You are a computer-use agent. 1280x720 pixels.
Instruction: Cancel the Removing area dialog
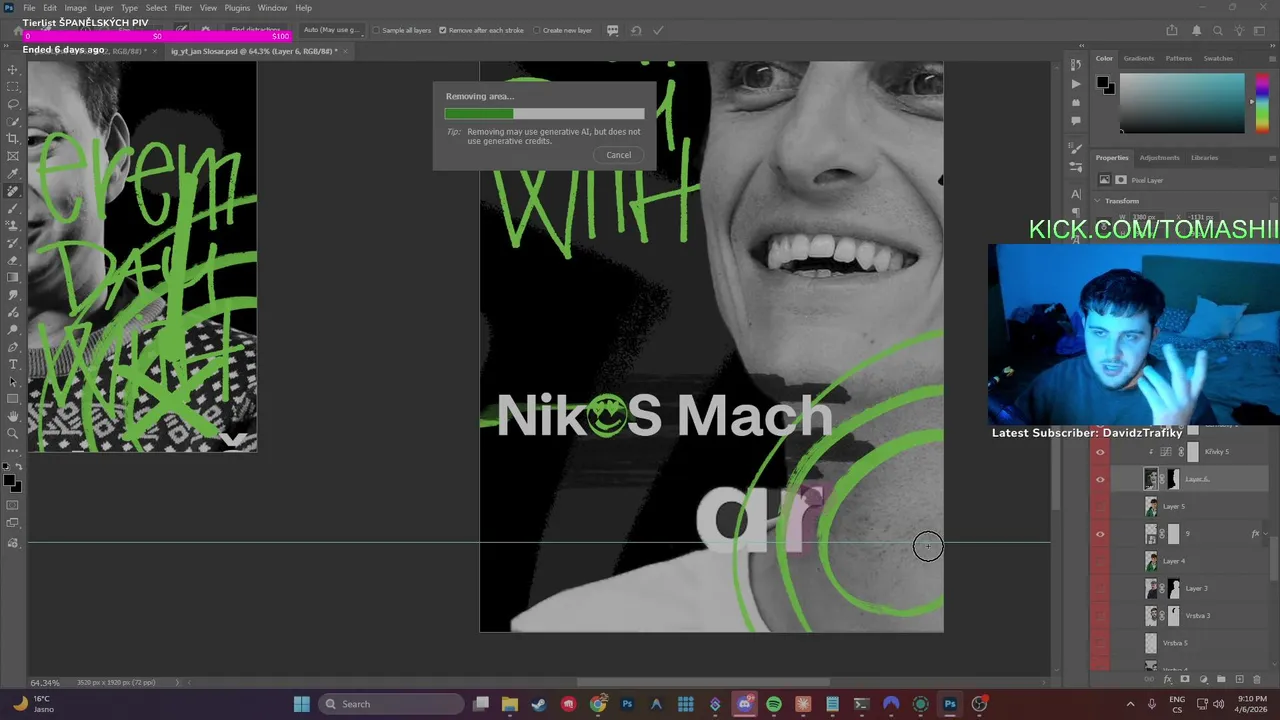click(x=619, y=155)
